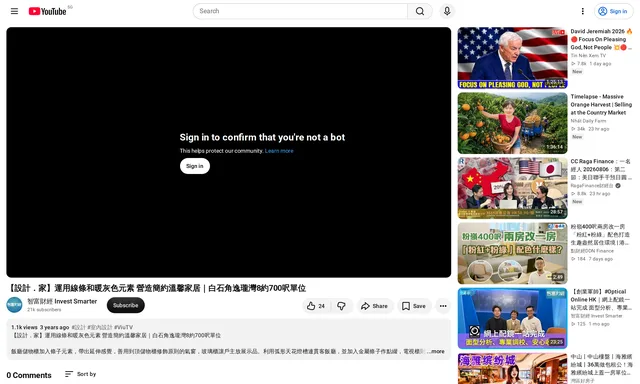640x384 pixels.
Task: Click the #室內設計 hashtag
Action: (x=100, y=327)
